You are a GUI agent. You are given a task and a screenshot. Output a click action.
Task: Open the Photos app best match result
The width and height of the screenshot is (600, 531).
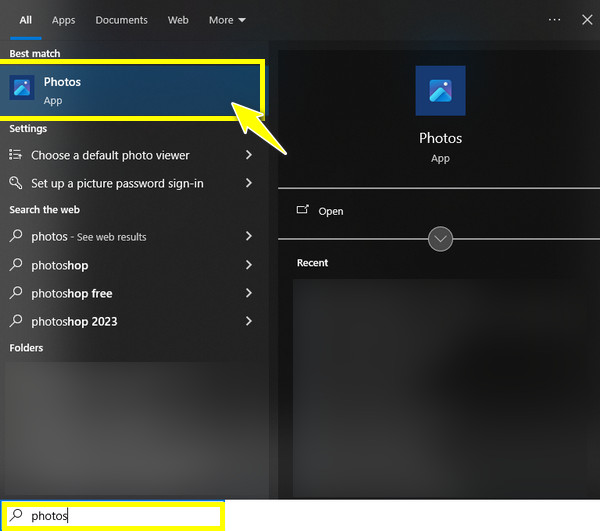(130, 90)
